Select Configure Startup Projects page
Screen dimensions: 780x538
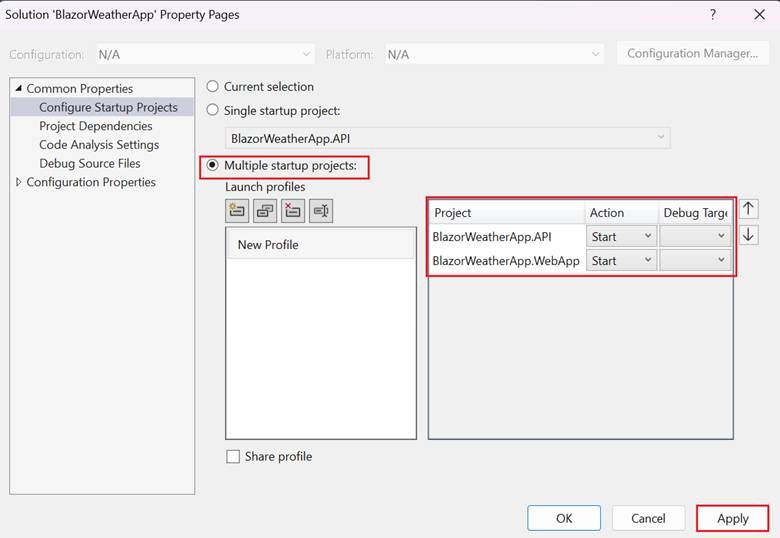point(108,107)
